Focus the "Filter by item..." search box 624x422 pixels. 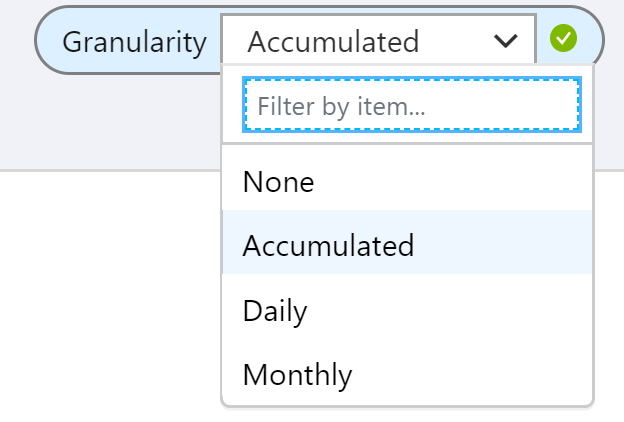410,106
